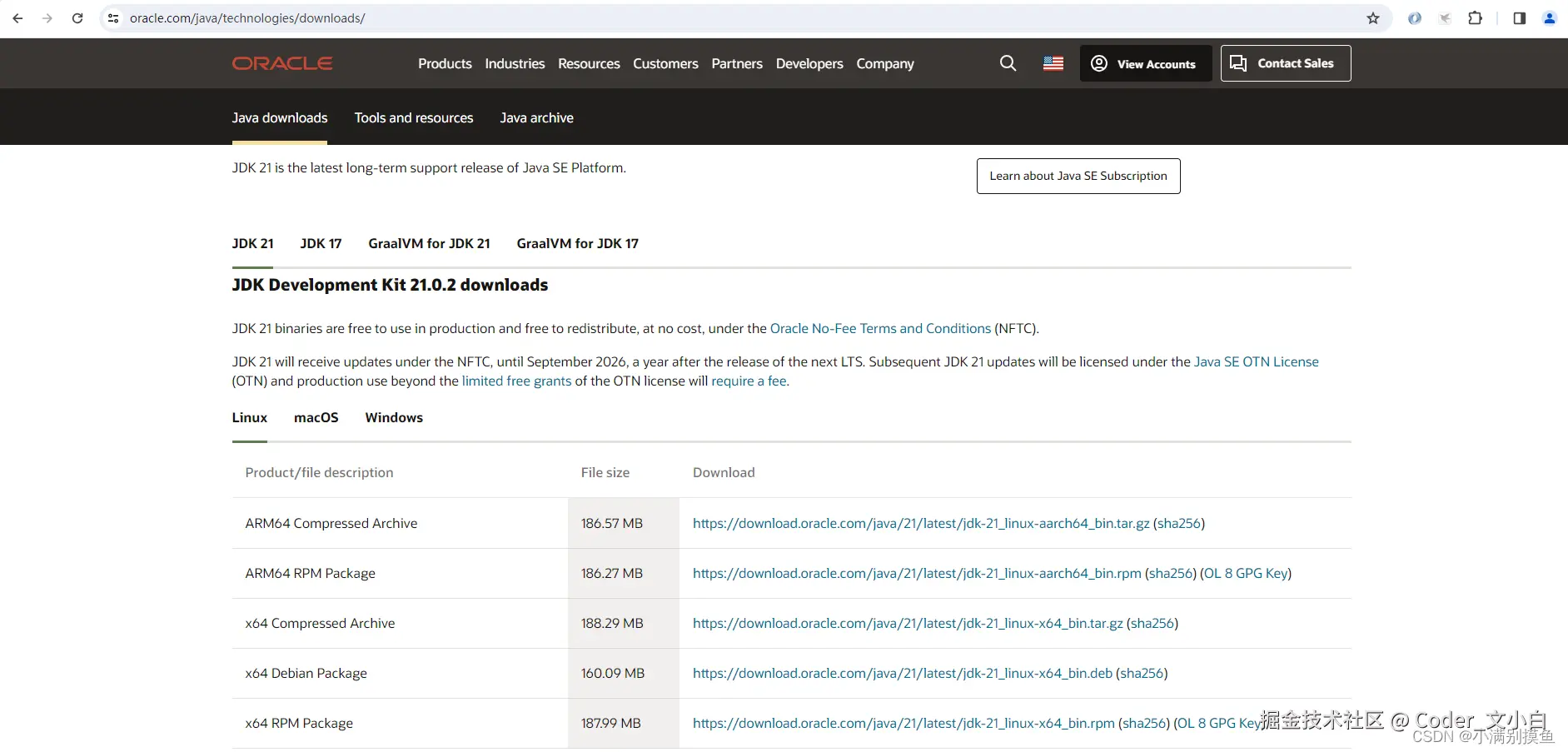
Task: Open the site search magnifier
Action: click(1008, 63)
